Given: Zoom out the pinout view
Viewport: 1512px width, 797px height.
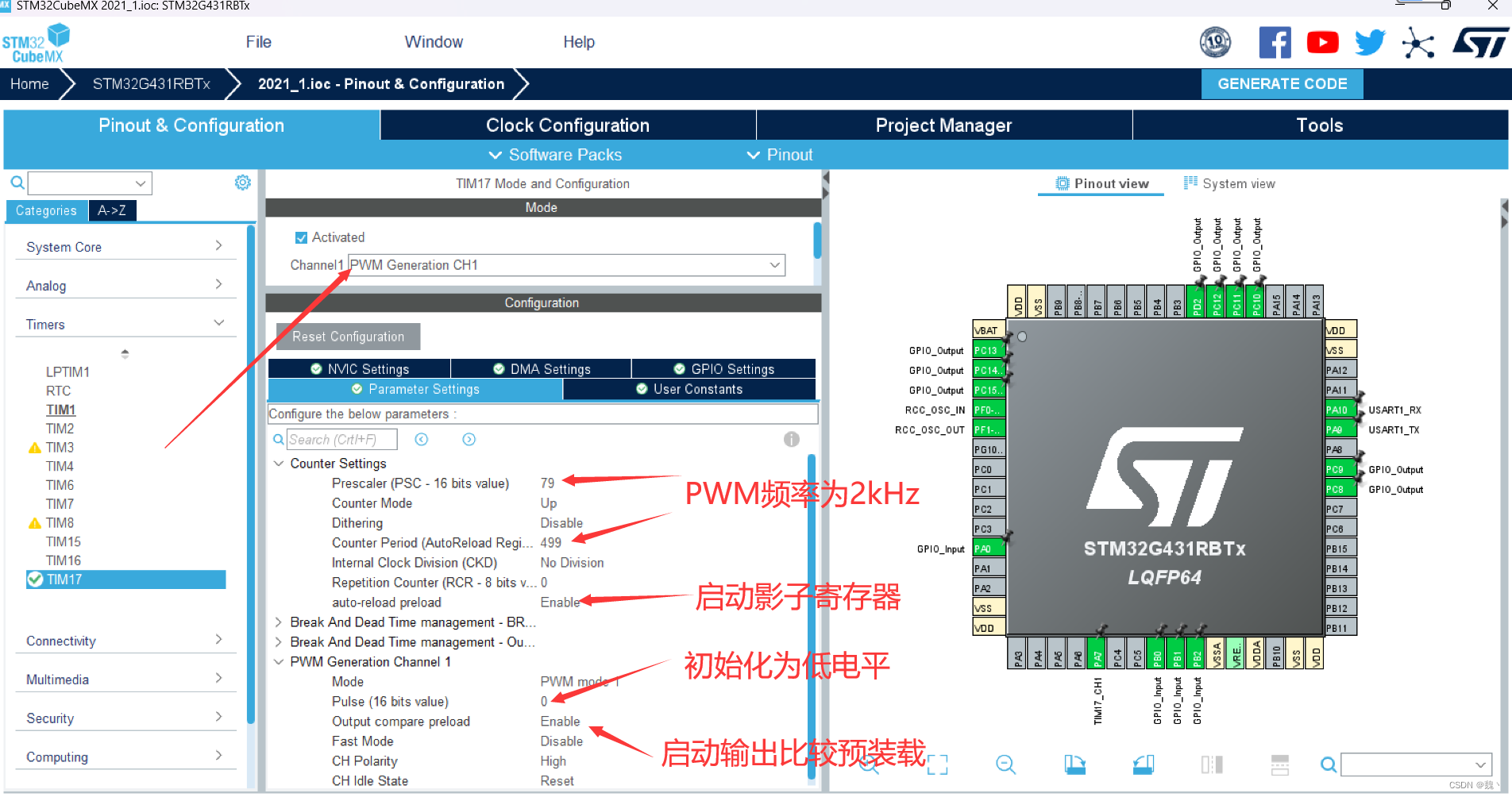Looking at the screenshot, I should pos(1005,764).
